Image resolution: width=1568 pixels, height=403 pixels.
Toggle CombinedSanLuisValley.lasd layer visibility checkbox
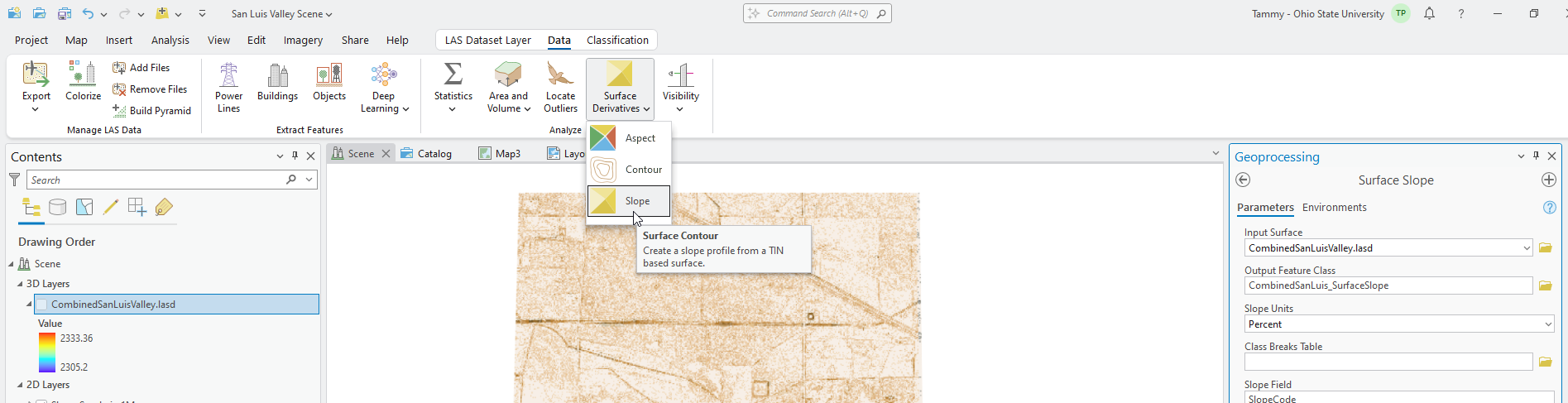coord(41,305)
